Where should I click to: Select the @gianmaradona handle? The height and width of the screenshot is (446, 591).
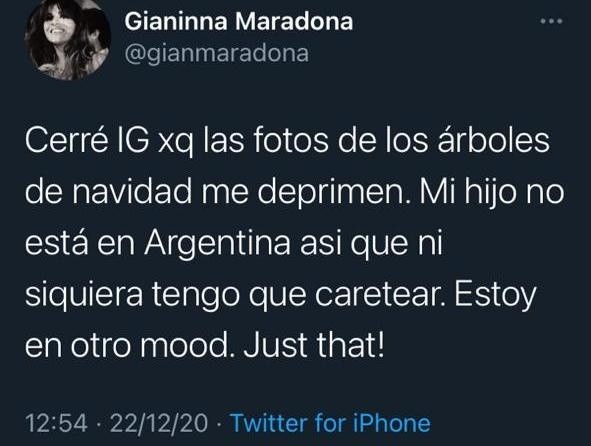[x=217, y=54]
